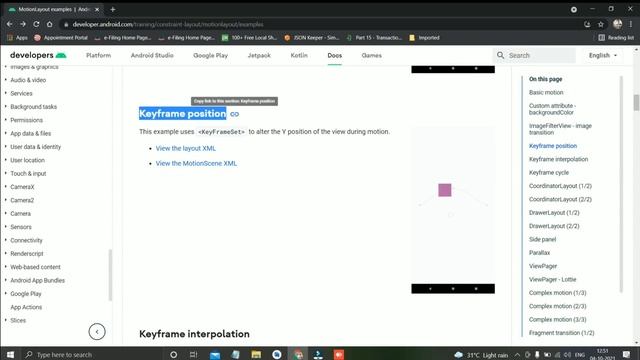Jump to Keyframe cycle section
The height and width of the screenshot is (360, 640).
[x=549, y=173]
